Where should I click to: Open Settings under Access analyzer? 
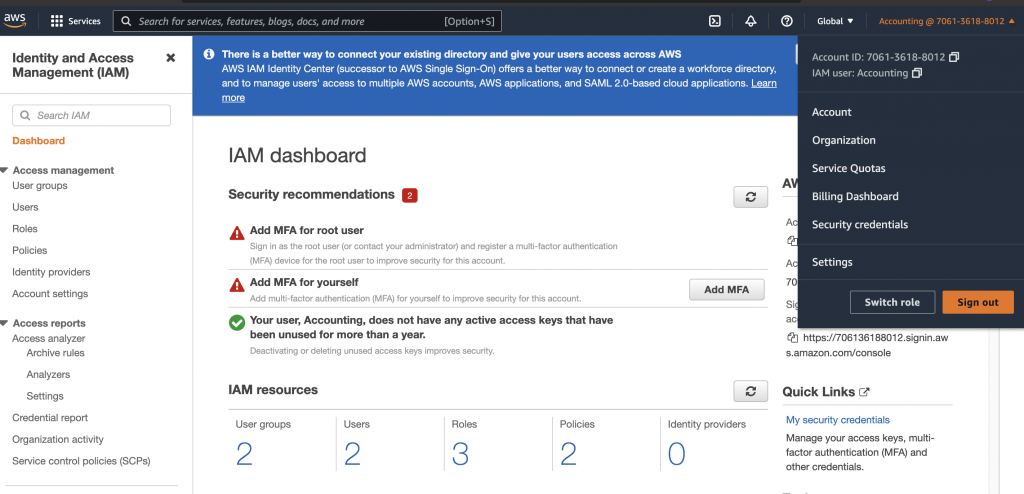[45, 396]
